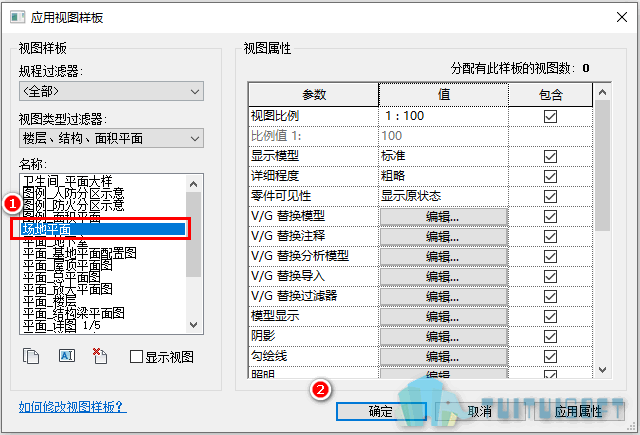This screenshot has width=640, height=435.
Task: Click 编辑 button for V/G 替换注释
Action: click(x=443, y=237)
